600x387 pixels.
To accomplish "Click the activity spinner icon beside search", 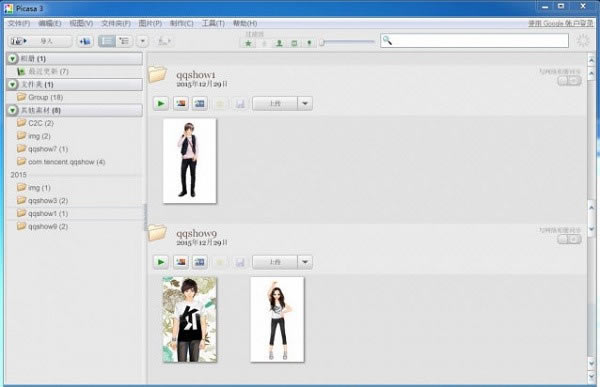I will click(x=583, y=41).
